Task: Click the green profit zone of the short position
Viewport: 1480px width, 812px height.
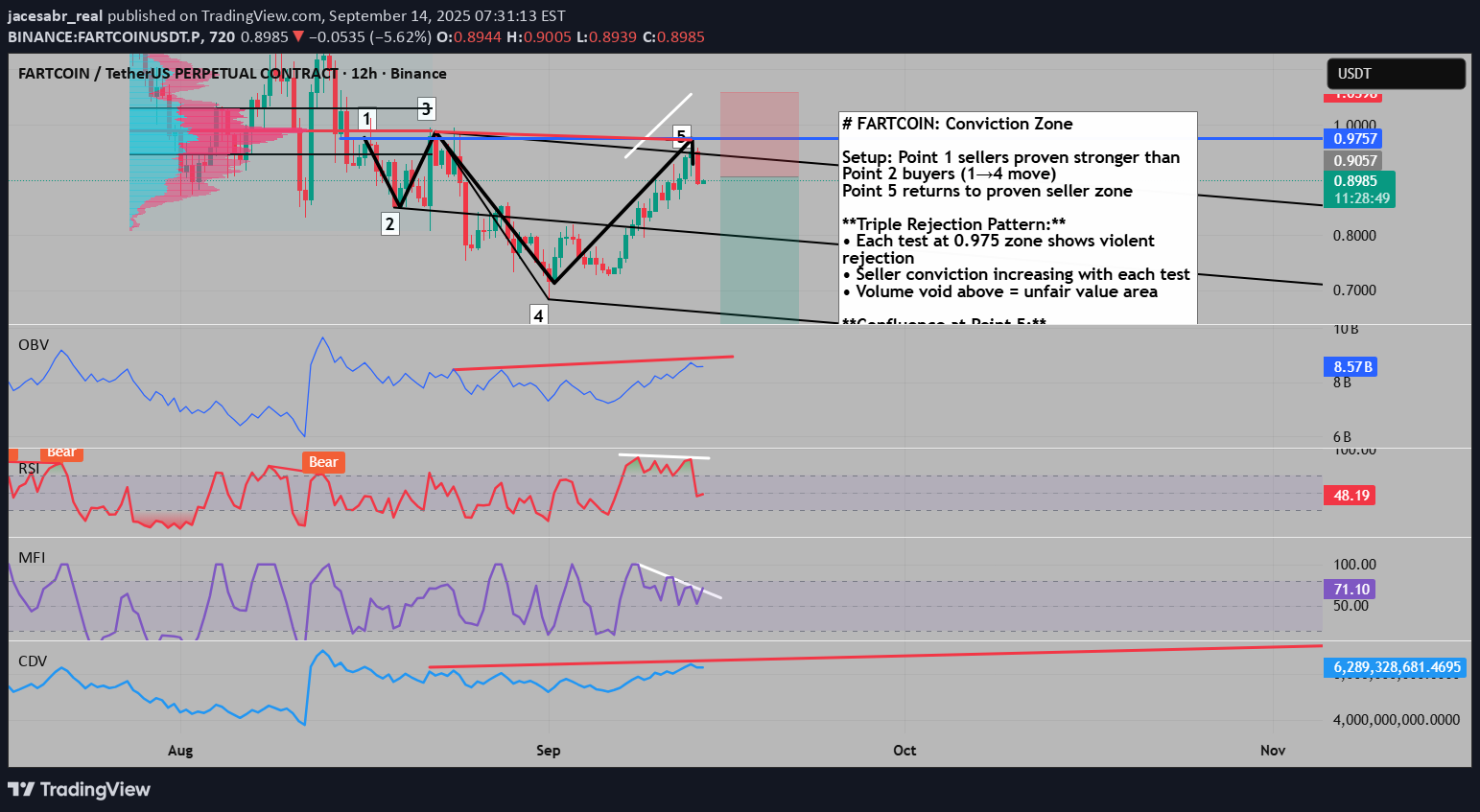Action: click(x=760, y=250)
